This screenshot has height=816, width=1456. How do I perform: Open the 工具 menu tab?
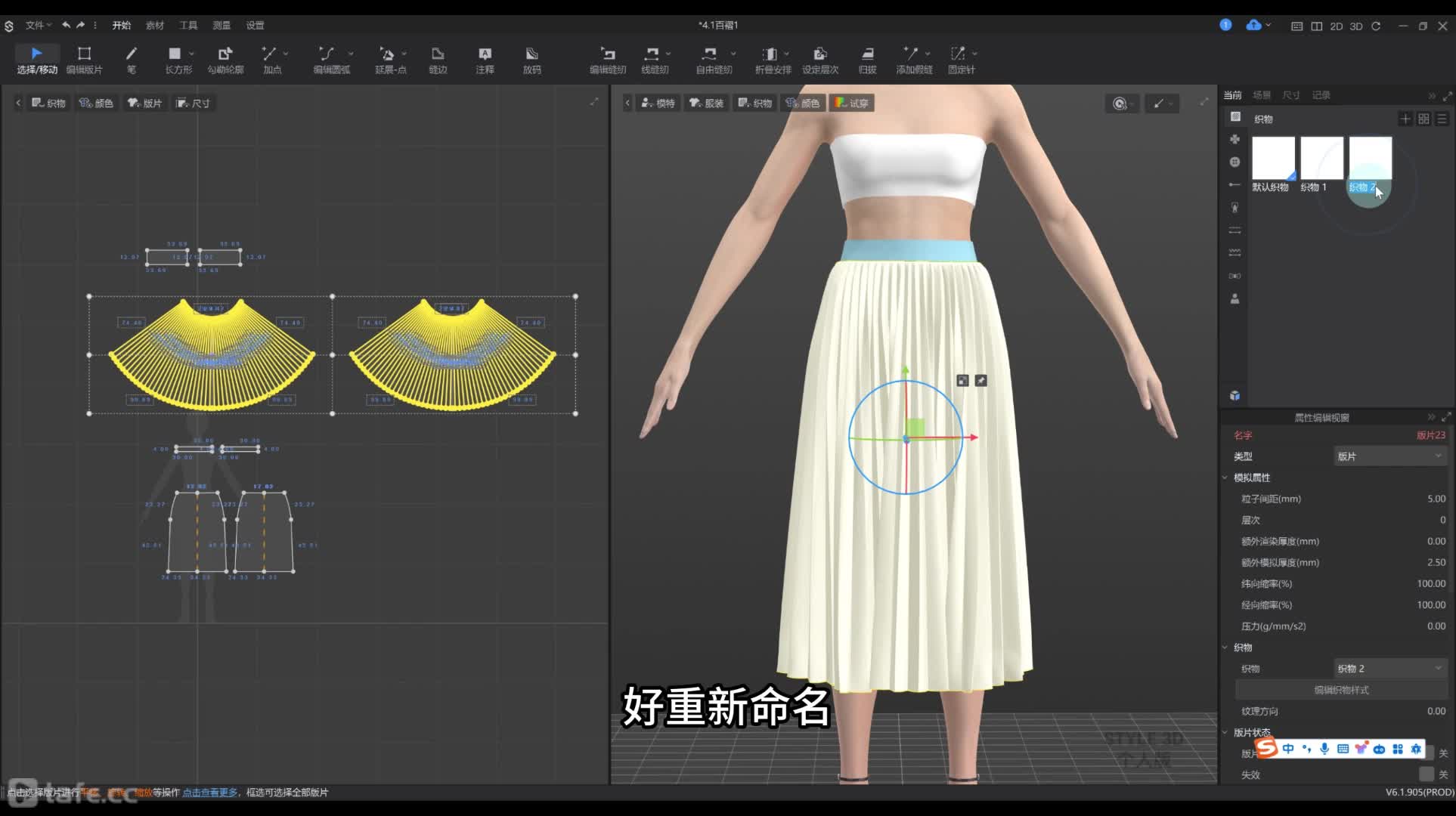tap(188, 25)
